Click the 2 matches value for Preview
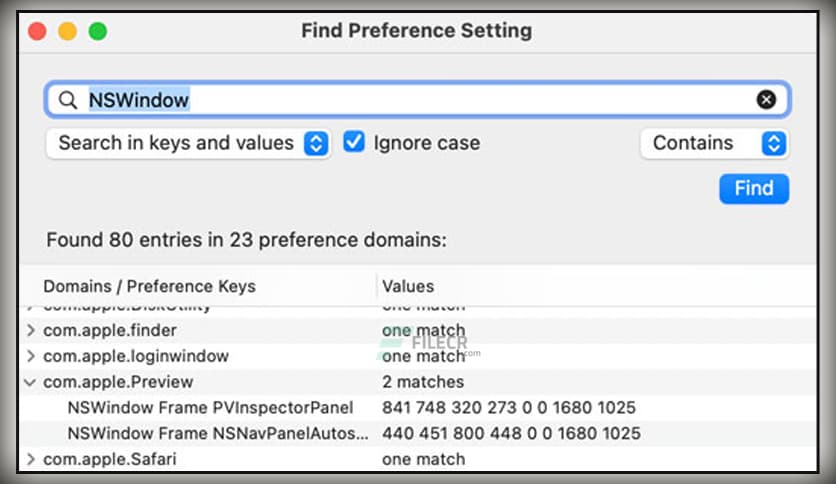 point(423,382)
